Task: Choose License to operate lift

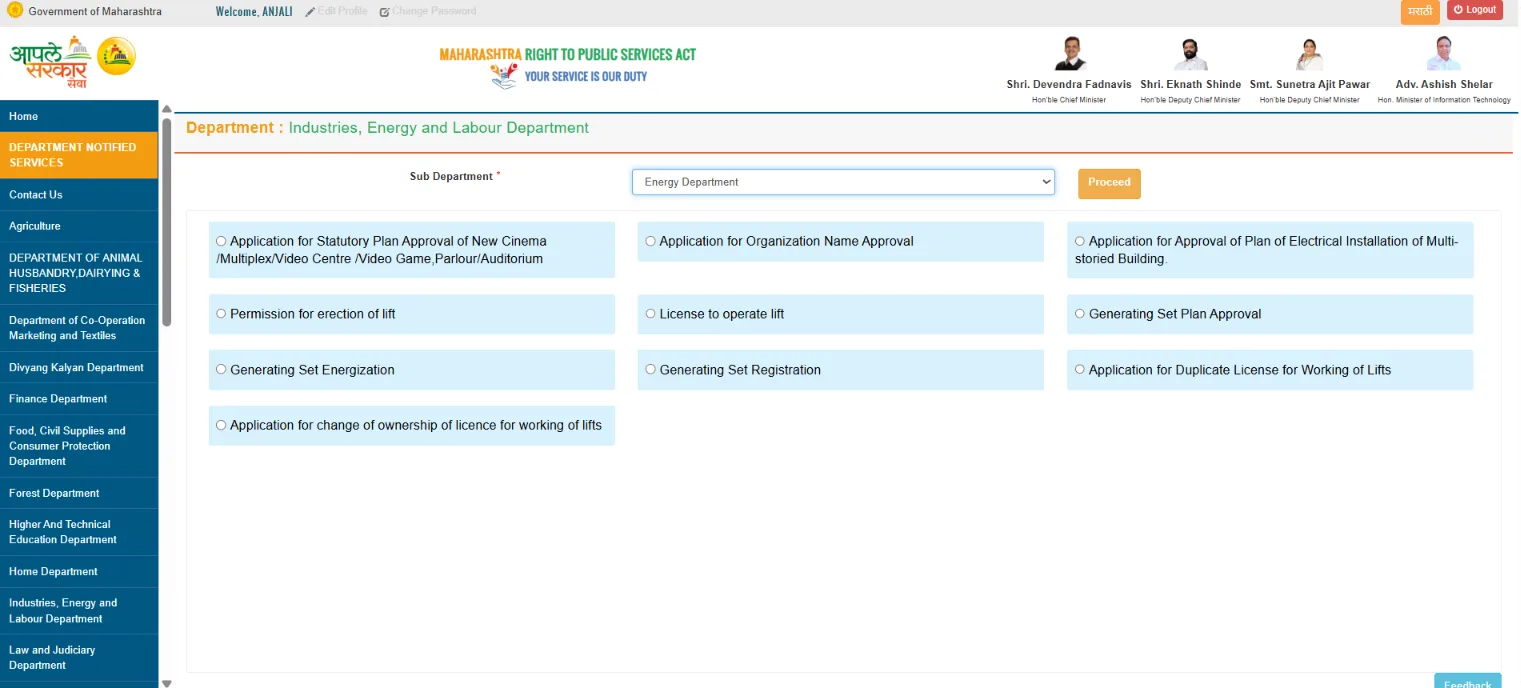Action: [650, 314]
